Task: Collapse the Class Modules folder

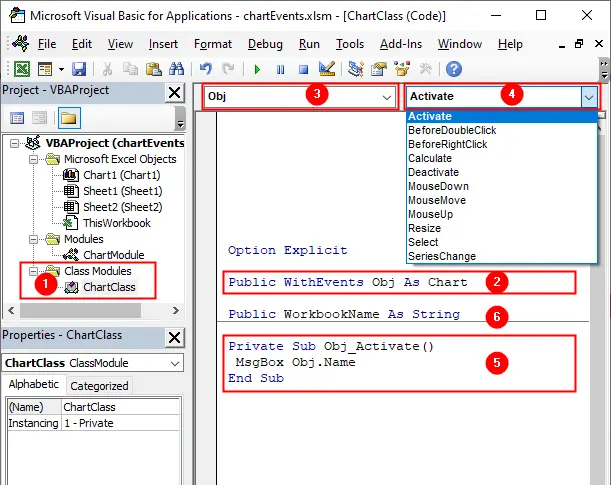Action: pyautogui.click(x=34, y=271)
